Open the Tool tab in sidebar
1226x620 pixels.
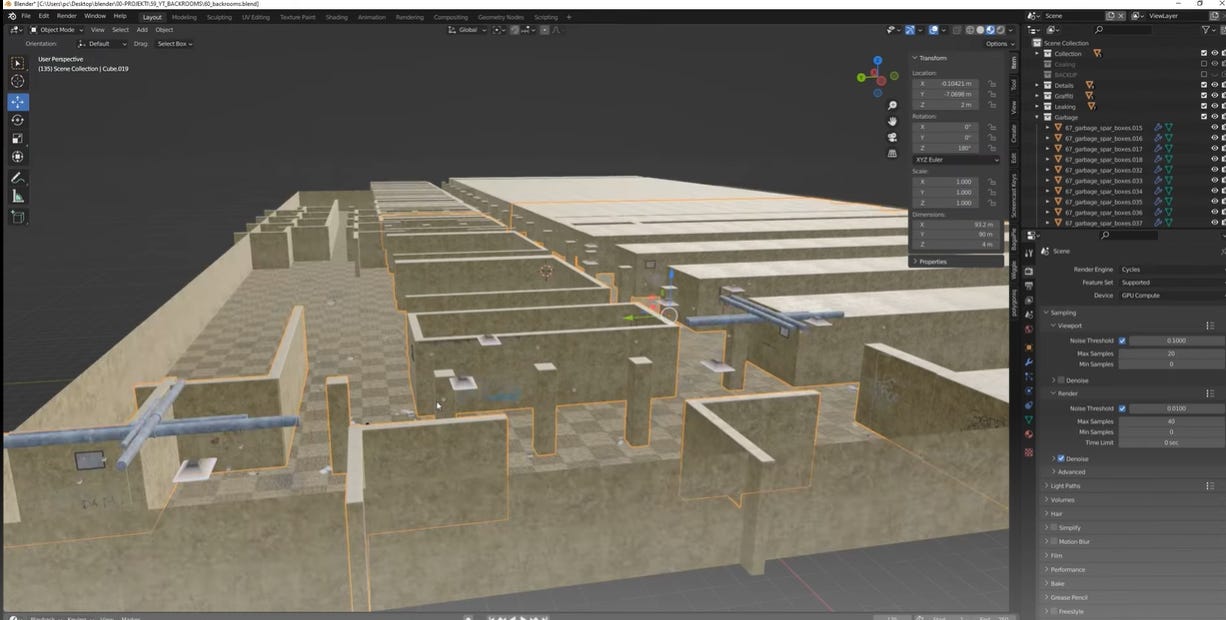click(x=1012, y=85)
